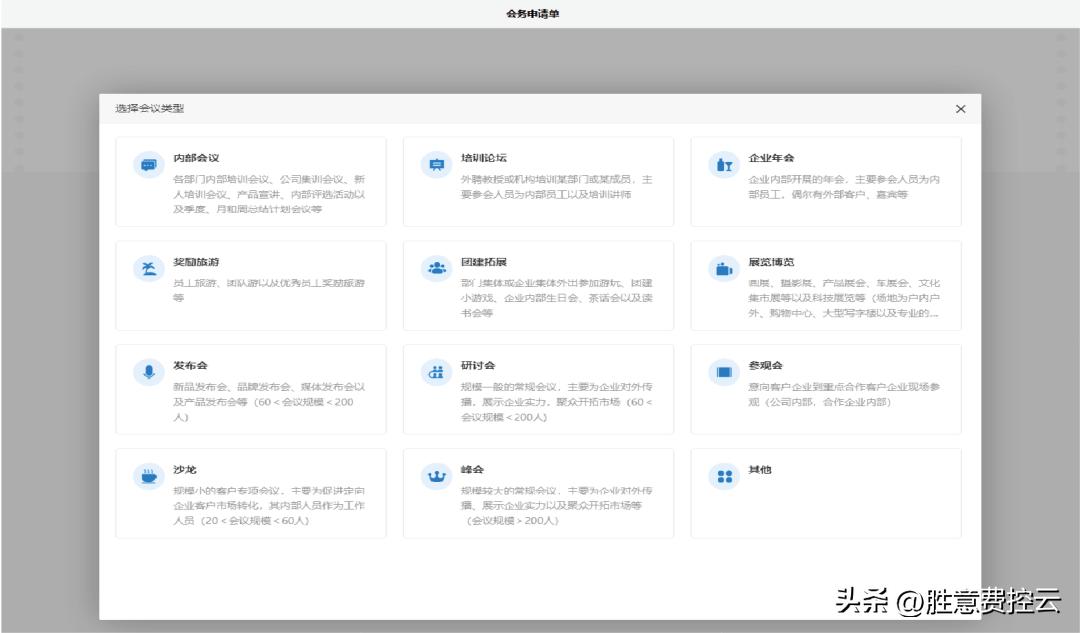Screen dimensions: 1080x633
Task: Select the dots grid icon for 其他
Action: coord(724,475)
